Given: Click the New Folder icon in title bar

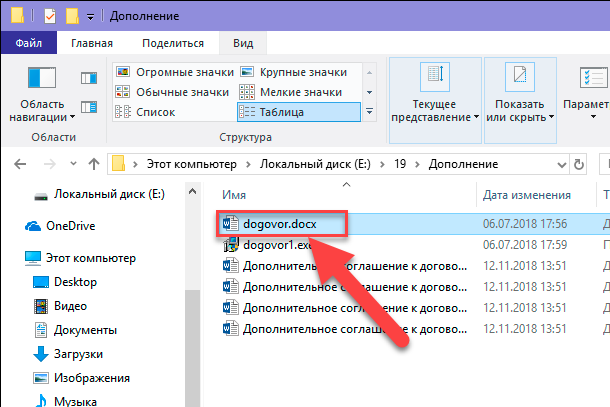Looking at the screenshot, I should 73,16.
